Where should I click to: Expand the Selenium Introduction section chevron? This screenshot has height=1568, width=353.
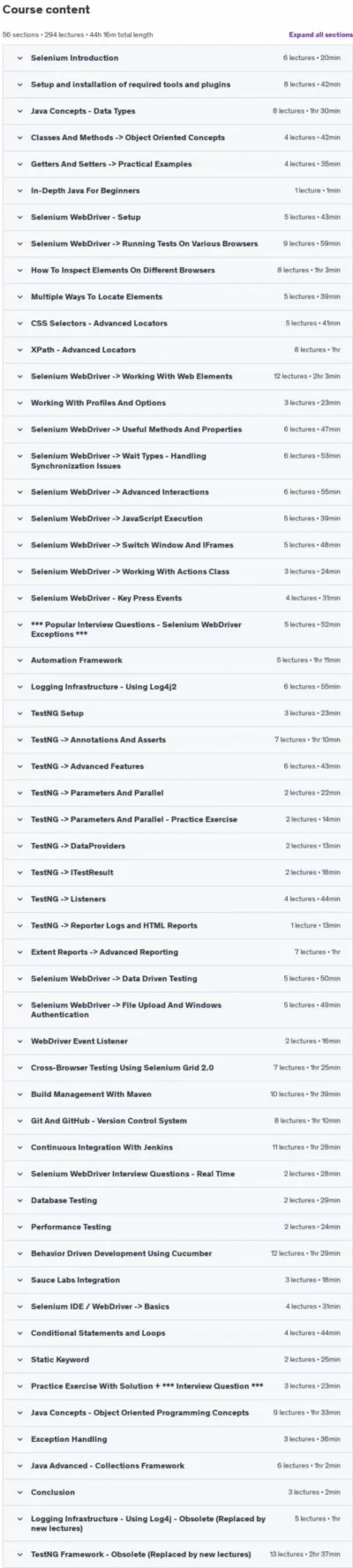tap(20, 58)
